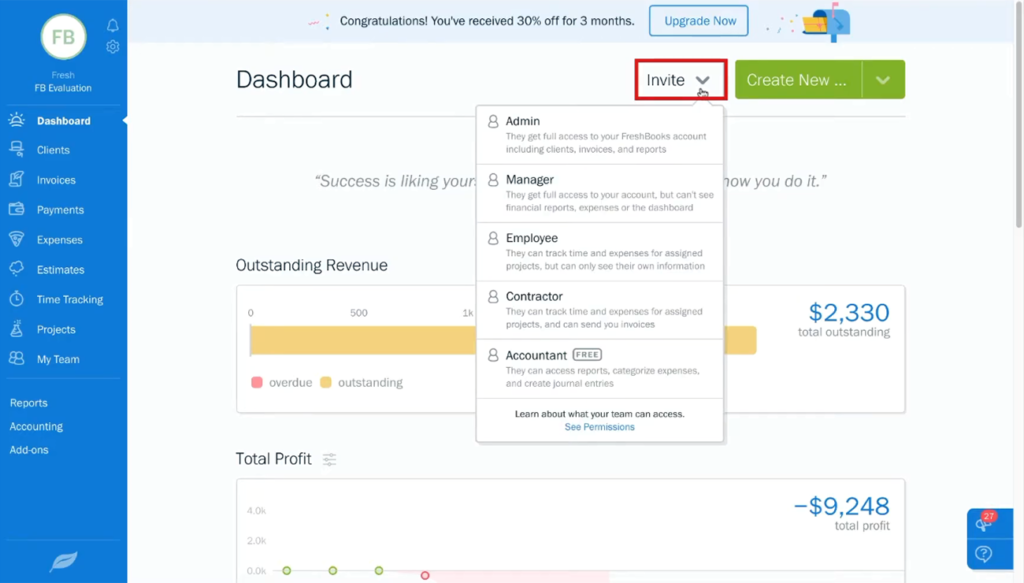Click the notification bell icon
Screen dimensions: 1024x583
(112, 26)
